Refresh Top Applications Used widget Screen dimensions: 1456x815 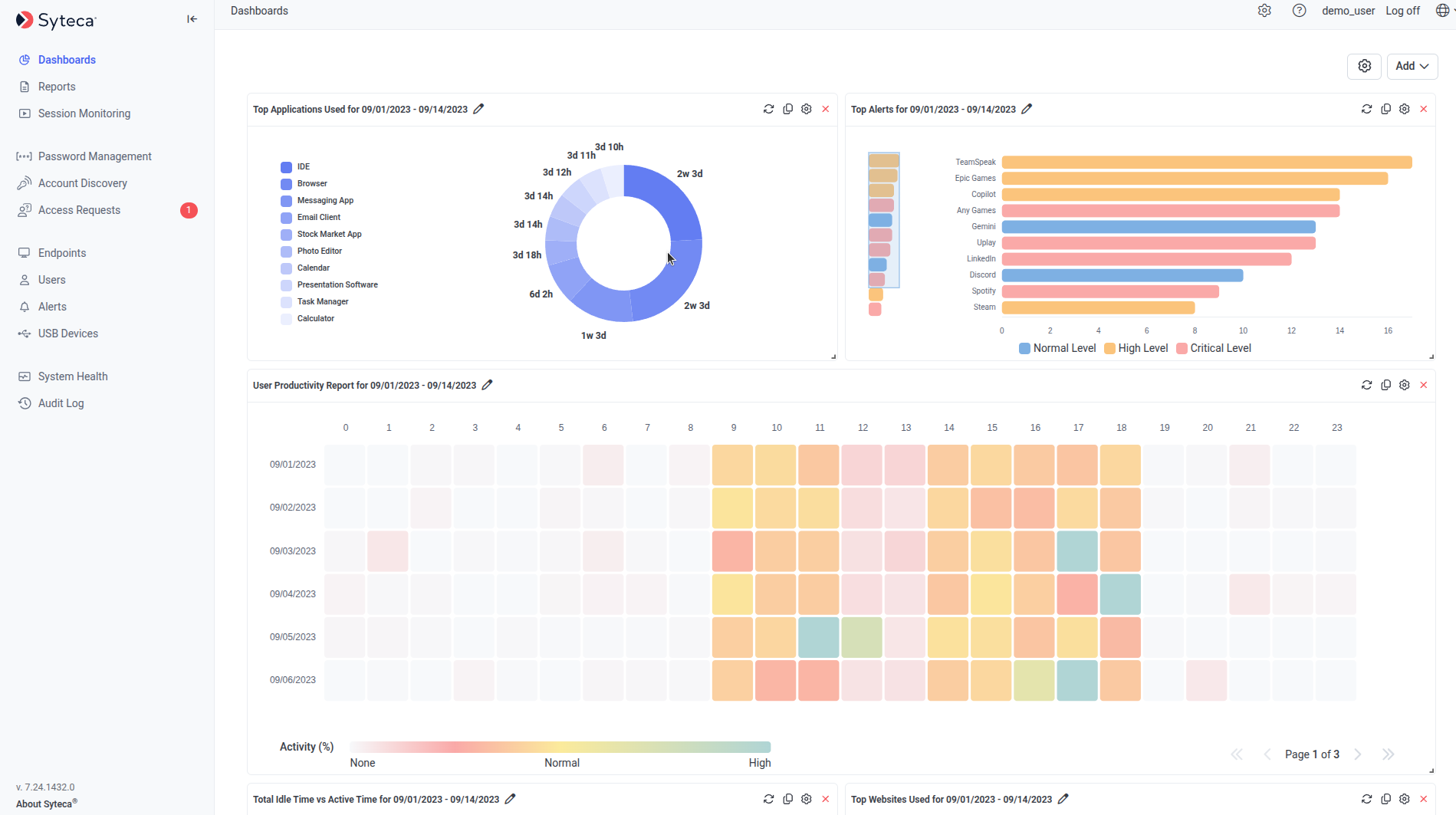pos(768,109)
